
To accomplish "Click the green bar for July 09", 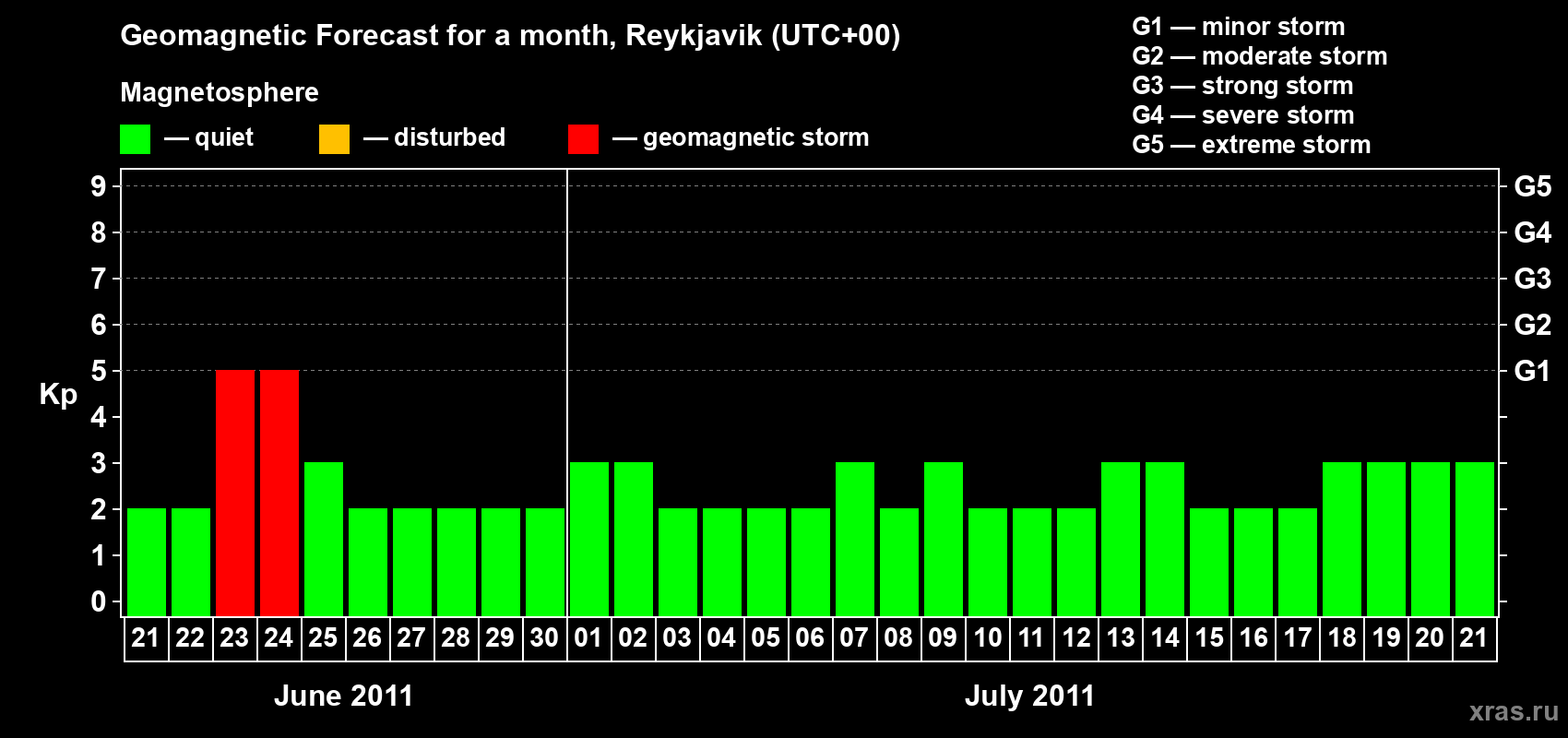I will [944, 539].
